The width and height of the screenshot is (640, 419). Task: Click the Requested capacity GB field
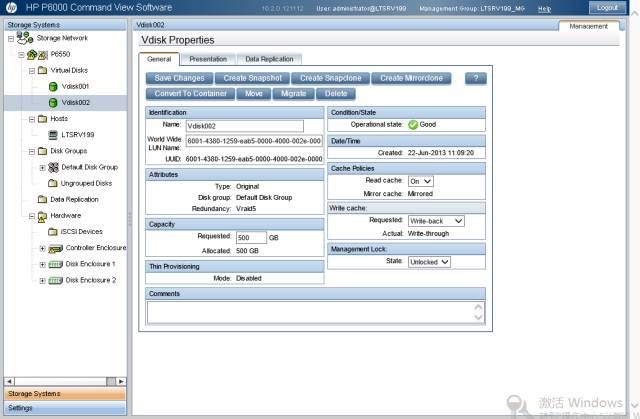coord(251,237)
